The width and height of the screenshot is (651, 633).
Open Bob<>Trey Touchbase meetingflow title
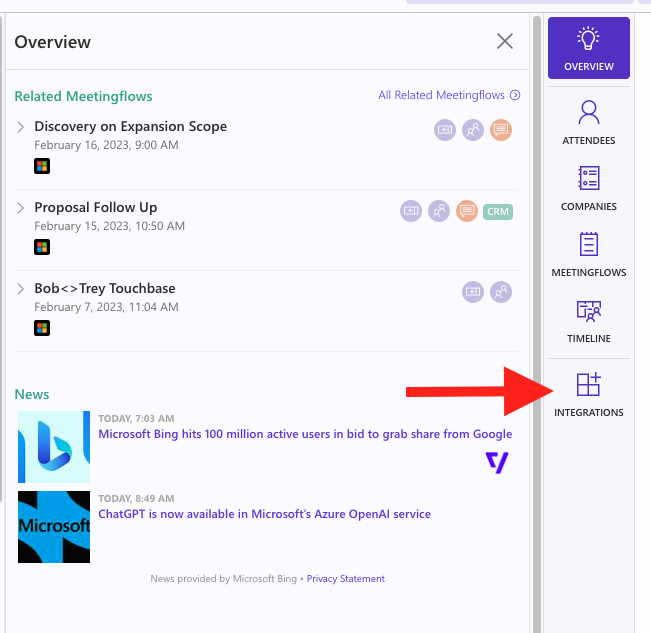pyautogui.click(x=105, y=288)
